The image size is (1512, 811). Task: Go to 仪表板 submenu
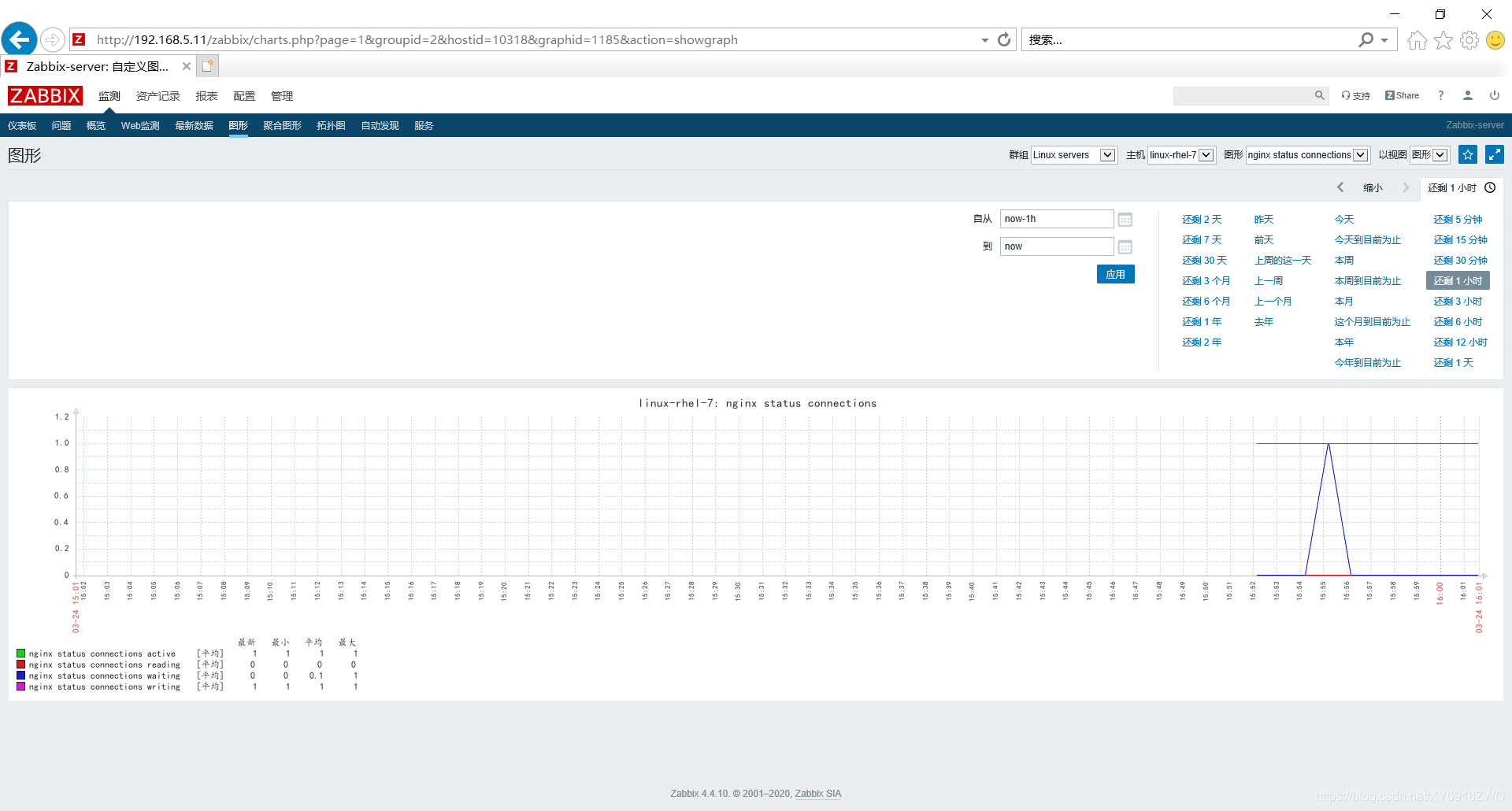(22, 126)
